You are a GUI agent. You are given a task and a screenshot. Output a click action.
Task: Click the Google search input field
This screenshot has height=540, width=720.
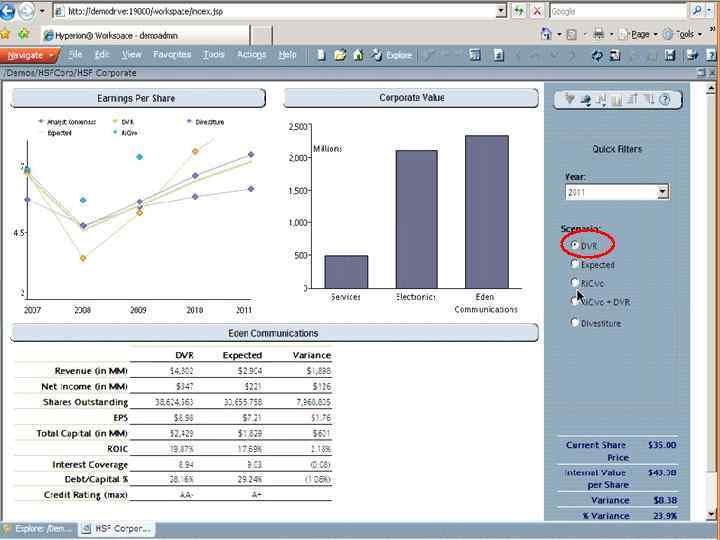[618, 11]
